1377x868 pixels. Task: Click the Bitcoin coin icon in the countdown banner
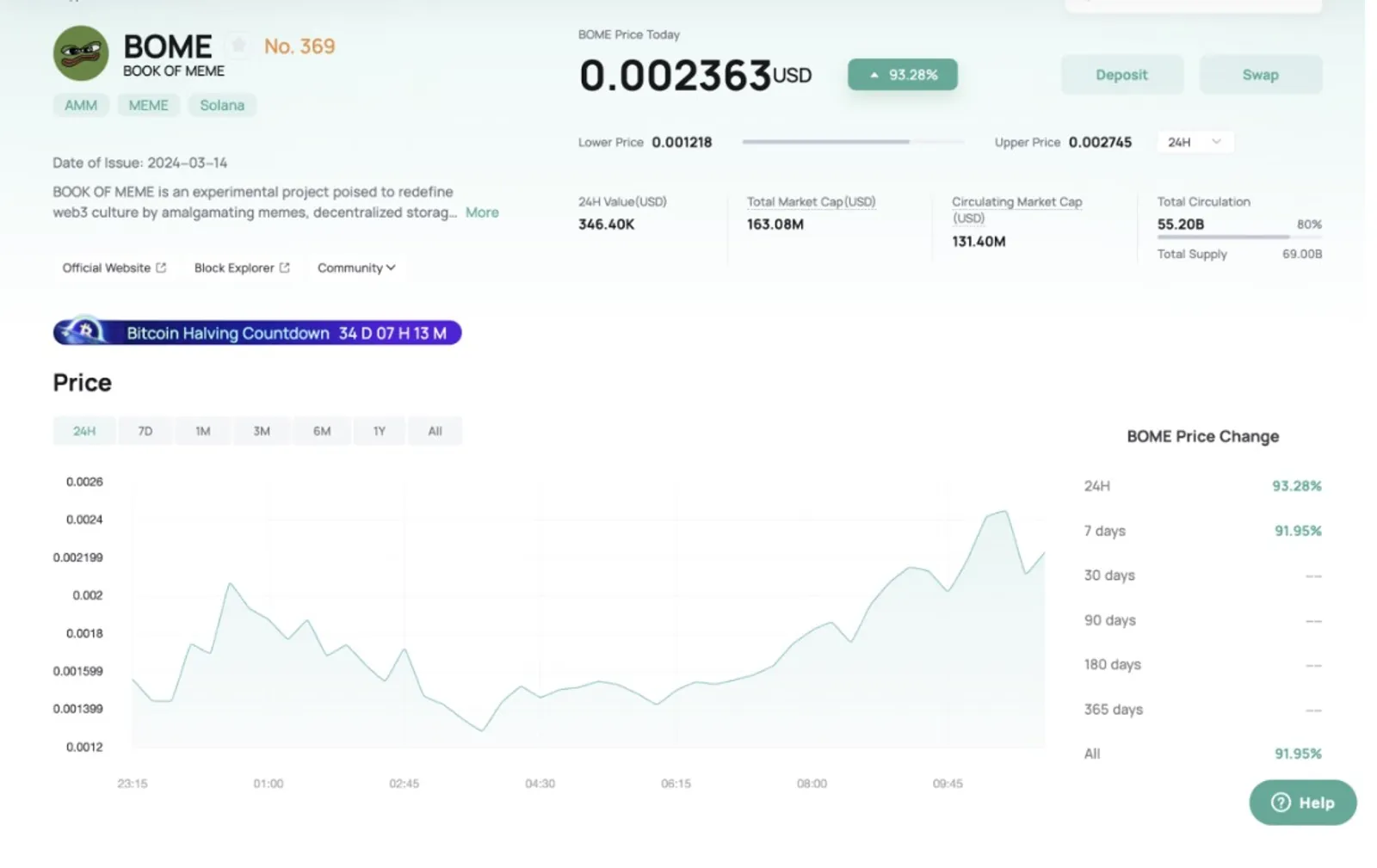[85, 330]
